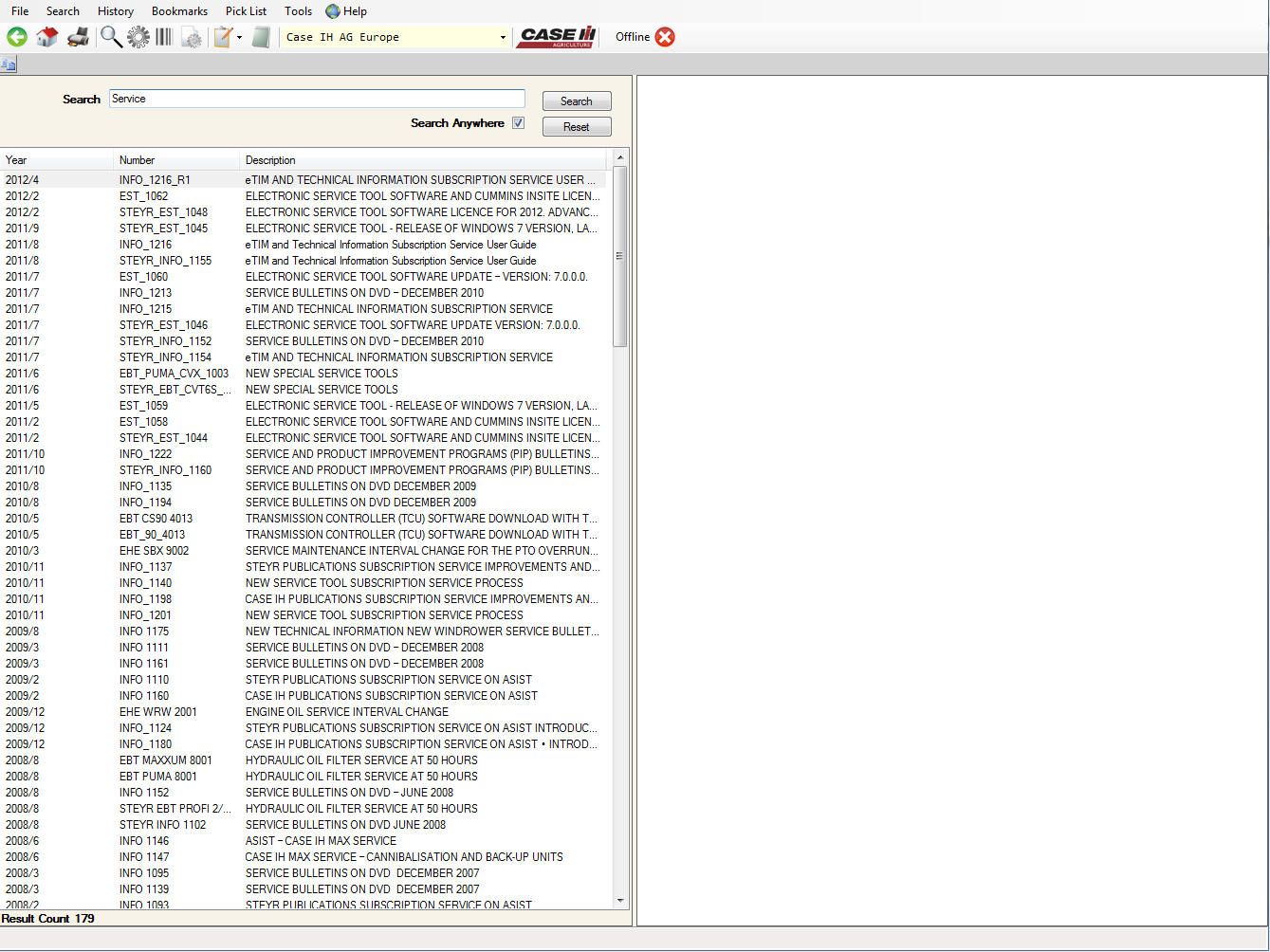
Task: Select row EBT MAXXUM 8001
Action: coord(304,760)
